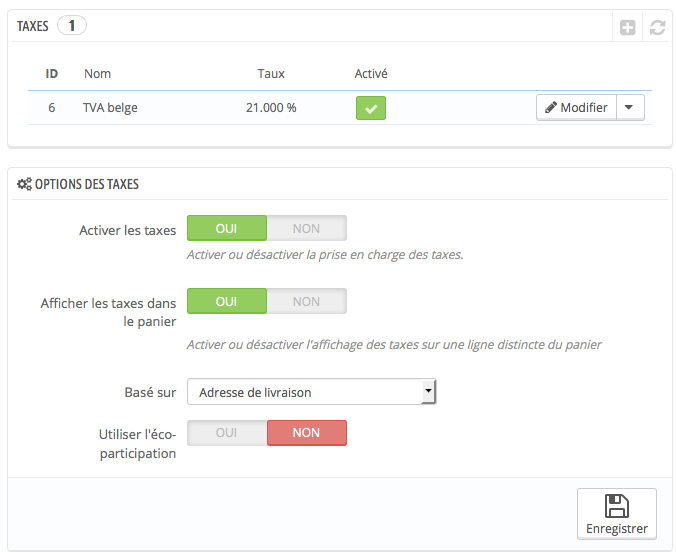The height and width of the screenshot is (552, 676).
Task: Toggle the green Activé checkmark for TVA belge
Action: pyautogui.click(x=371, y=108)
